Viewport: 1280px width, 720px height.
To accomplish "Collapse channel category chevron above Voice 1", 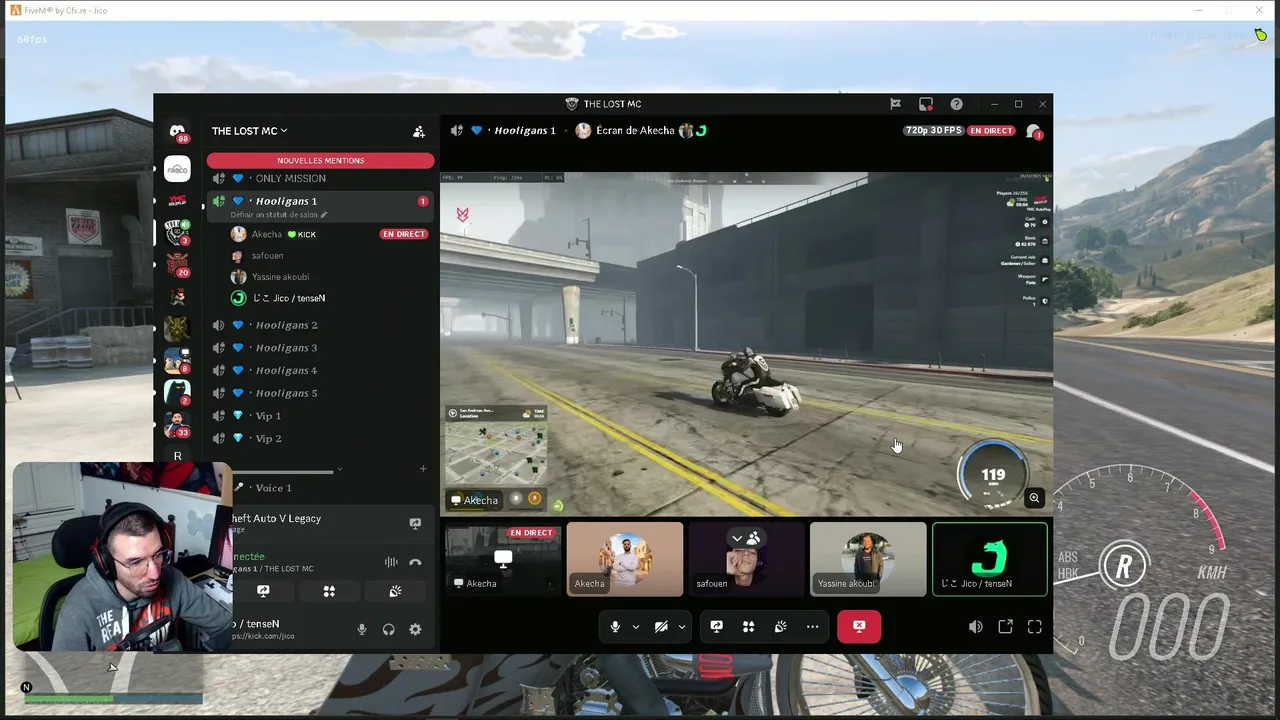I will [340, 469].
